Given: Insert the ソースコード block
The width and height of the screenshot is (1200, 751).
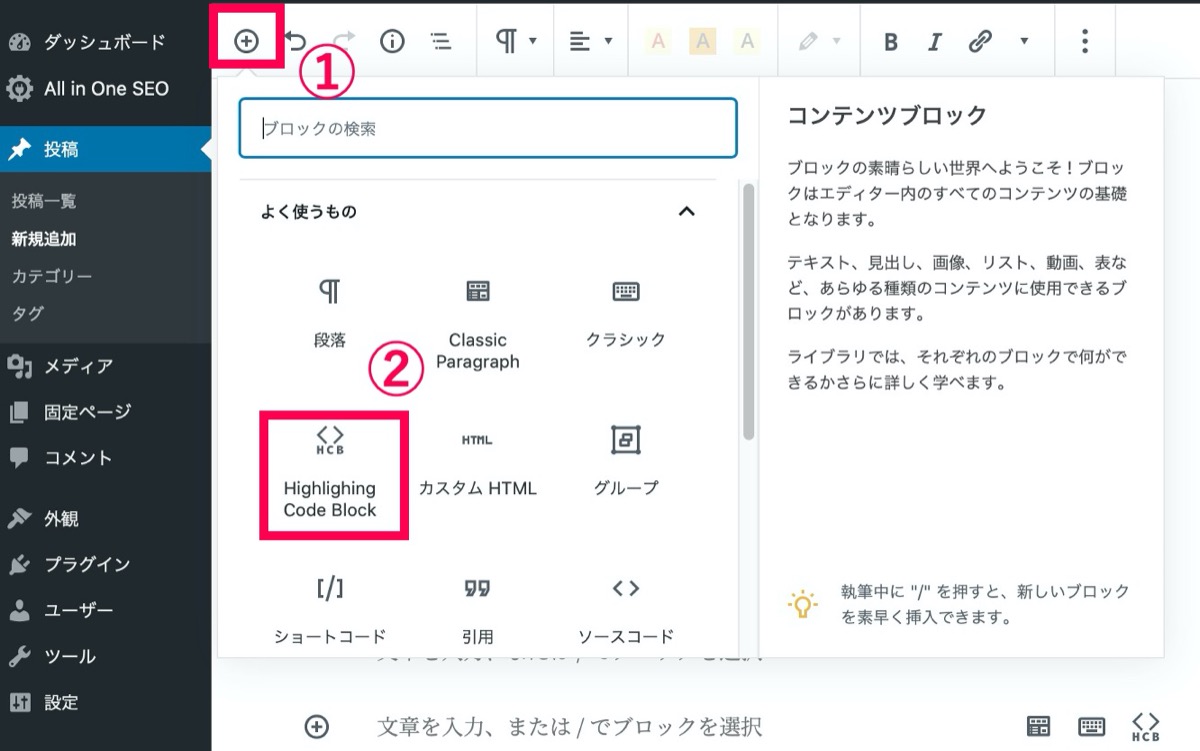Looking at the screenshot, I should point(626,610).
